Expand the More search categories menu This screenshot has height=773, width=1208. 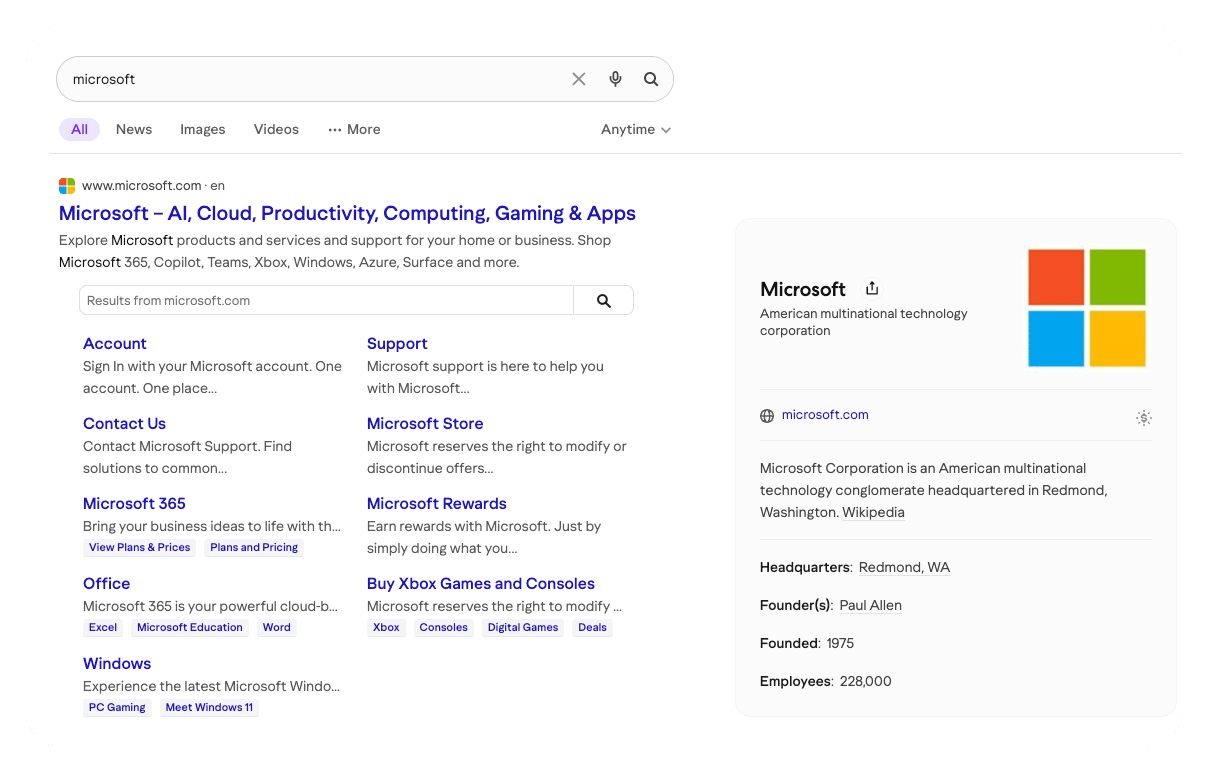(354, 129)
